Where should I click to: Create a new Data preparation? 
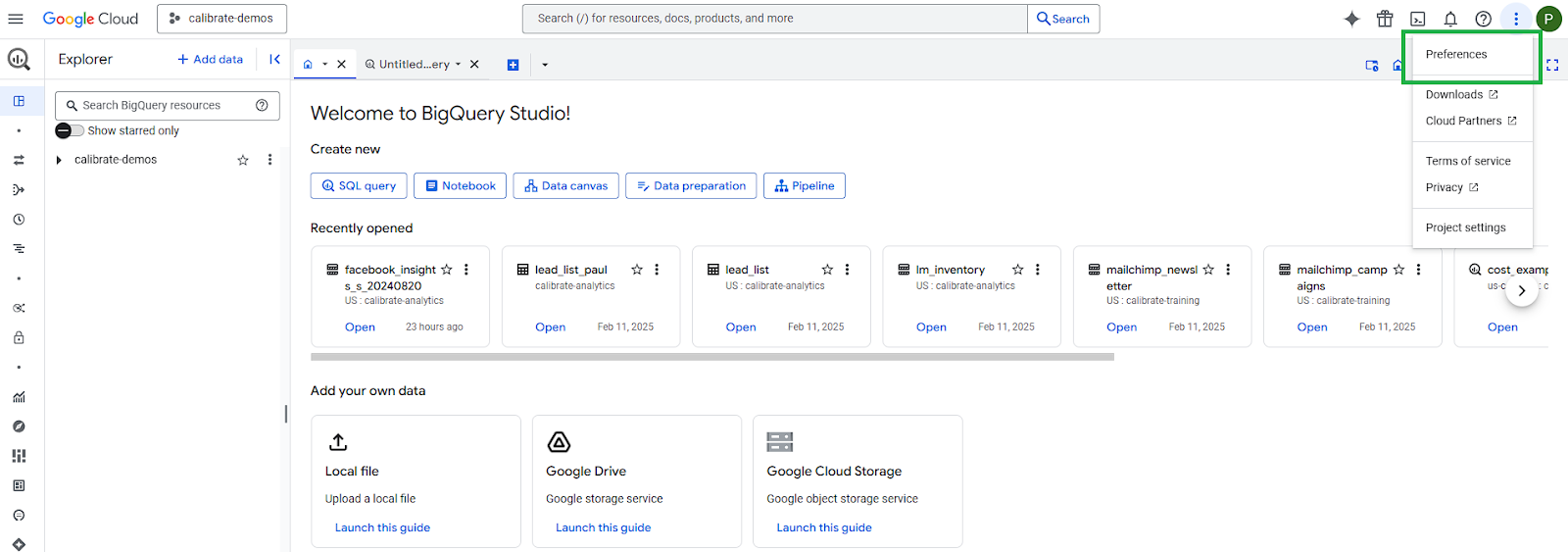tap(691, 185)
